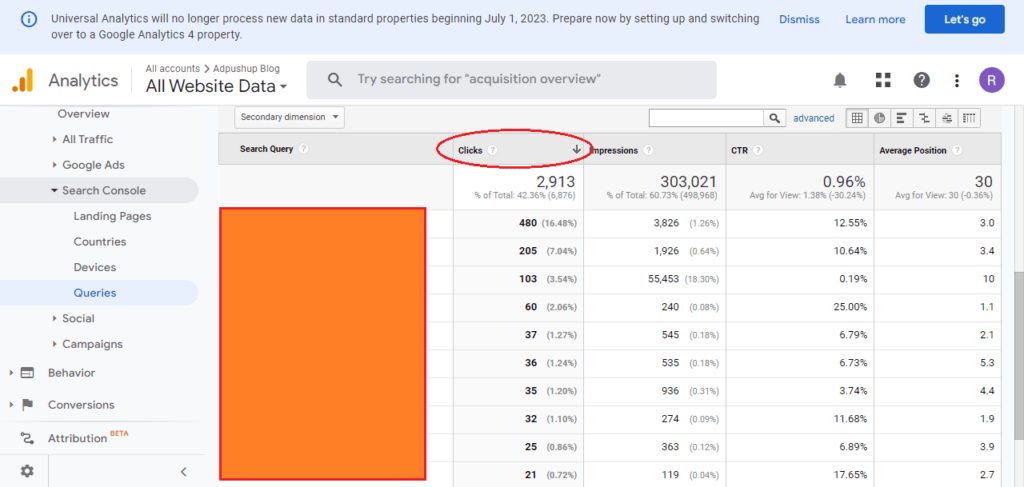The height and width of the screenshot is (487, 1024).
Task: Open the notifications bell
Action: [x=840, y=80]
